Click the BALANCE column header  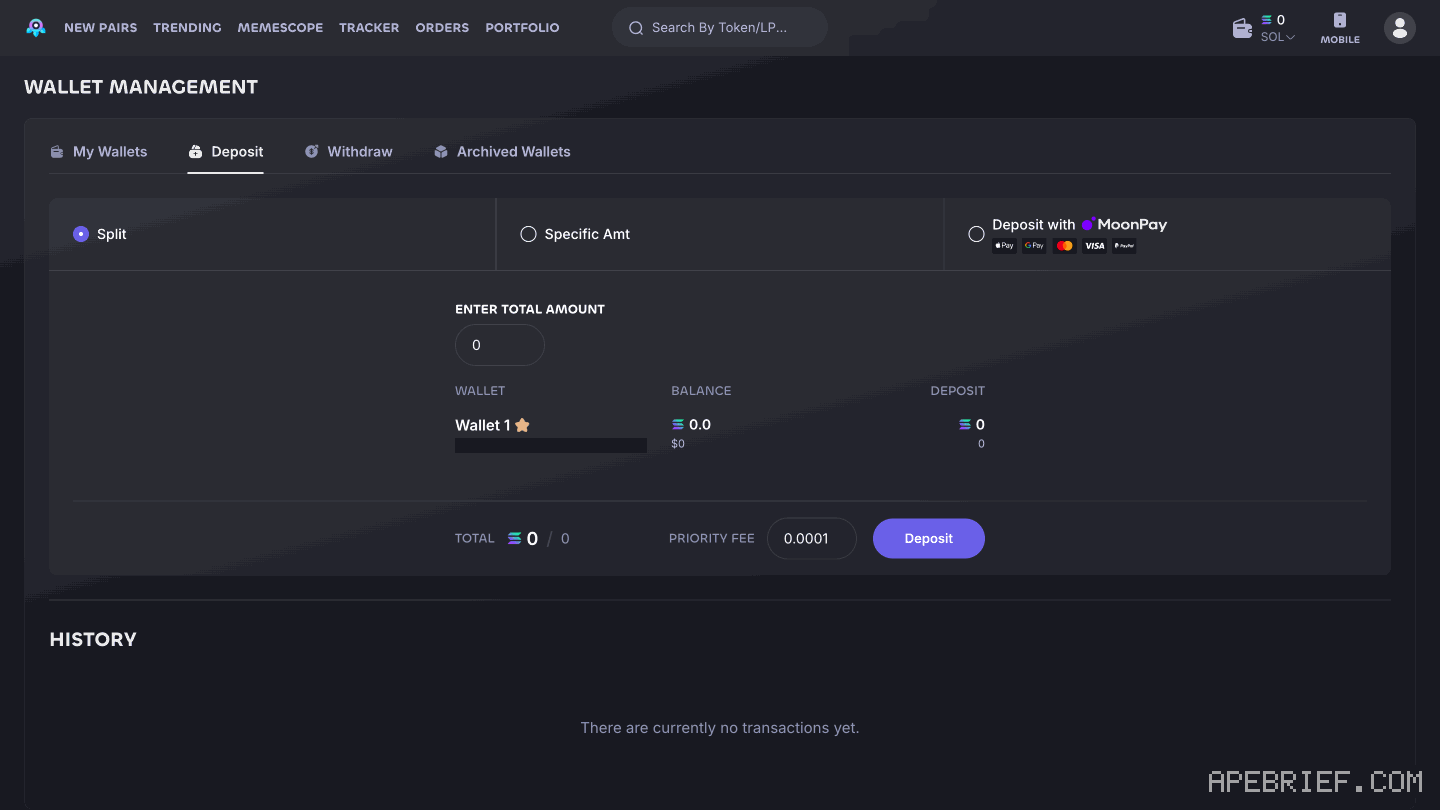[701, 391]
